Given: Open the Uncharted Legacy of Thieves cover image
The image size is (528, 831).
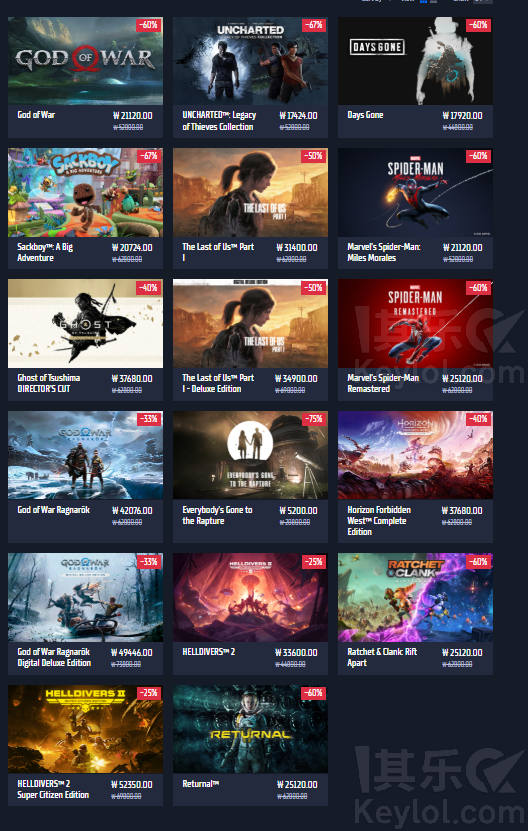Looking at the screenshot, I should point(250,61).
